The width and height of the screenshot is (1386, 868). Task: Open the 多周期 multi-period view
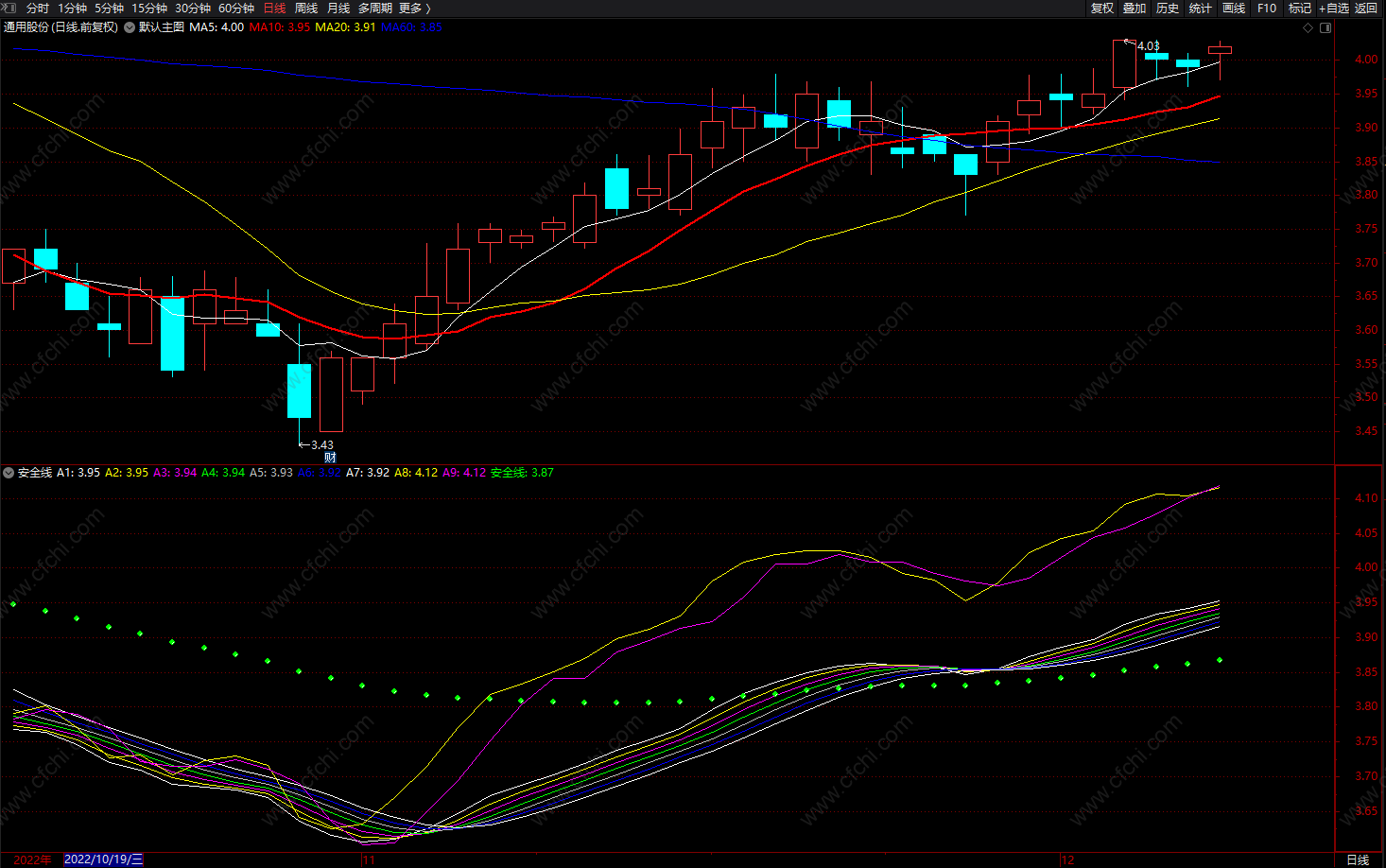point(375,9)
